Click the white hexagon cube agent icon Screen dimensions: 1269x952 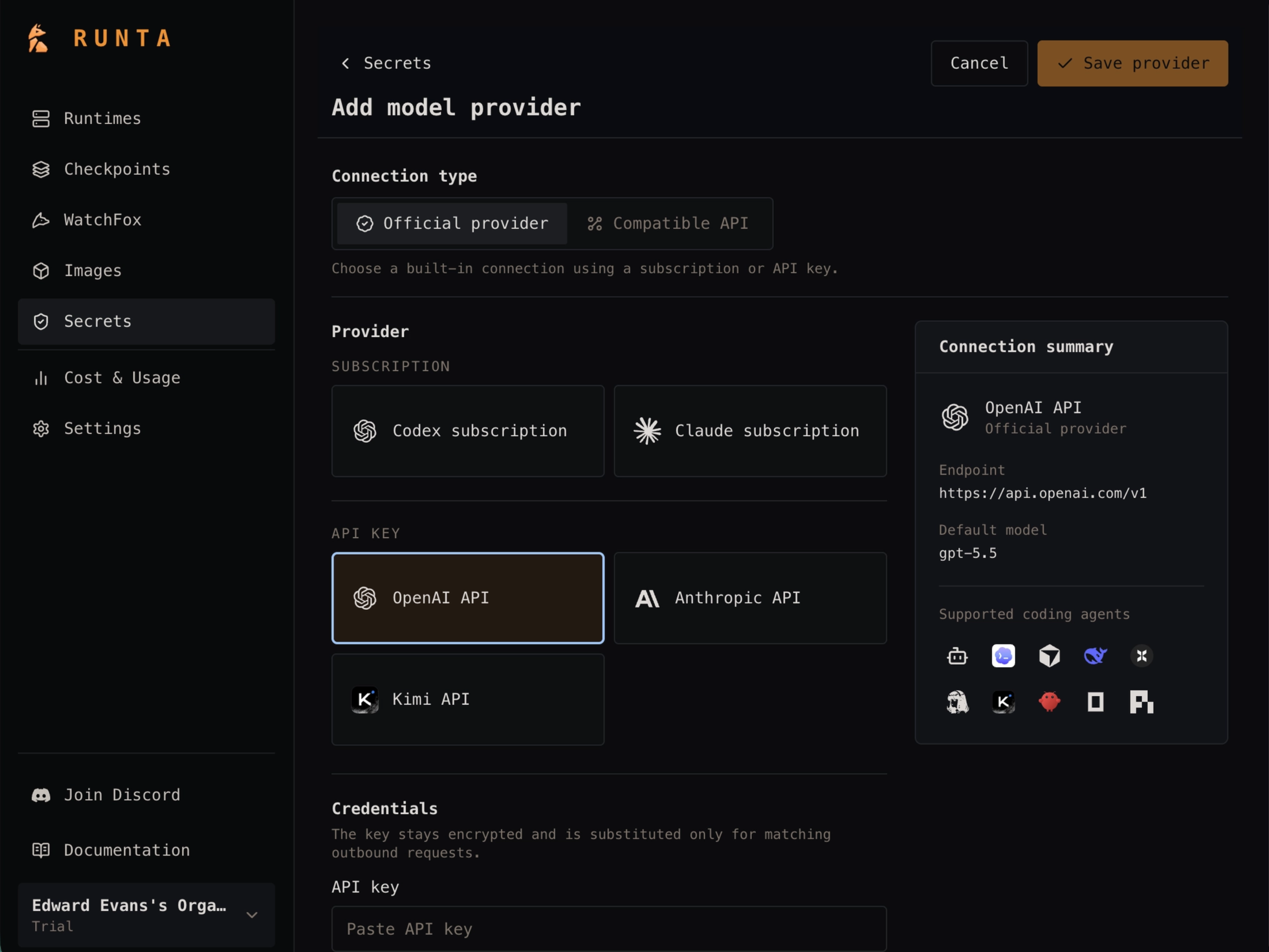pyautogui.click(x=1049, y=656)
